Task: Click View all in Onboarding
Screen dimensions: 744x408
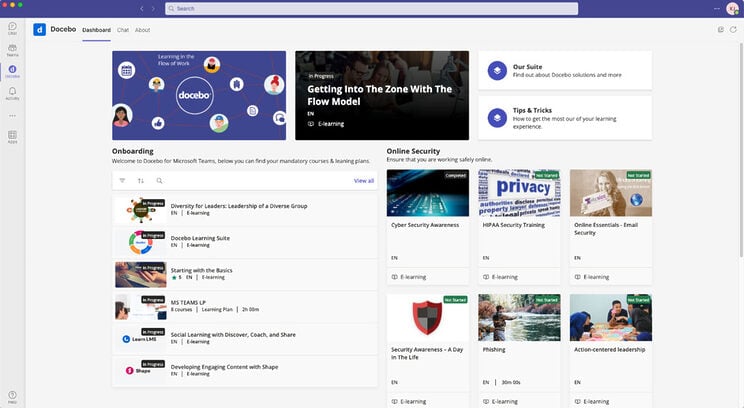Action: click(x=364, y=181)
